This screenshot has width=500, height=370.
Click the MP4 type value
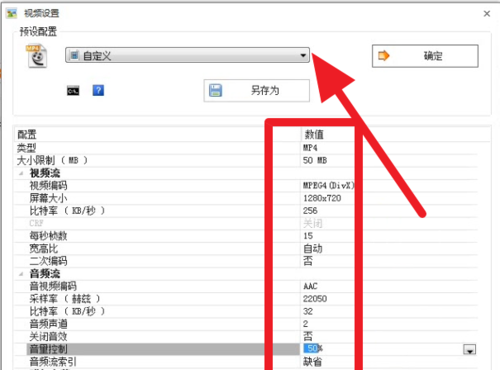310,148
